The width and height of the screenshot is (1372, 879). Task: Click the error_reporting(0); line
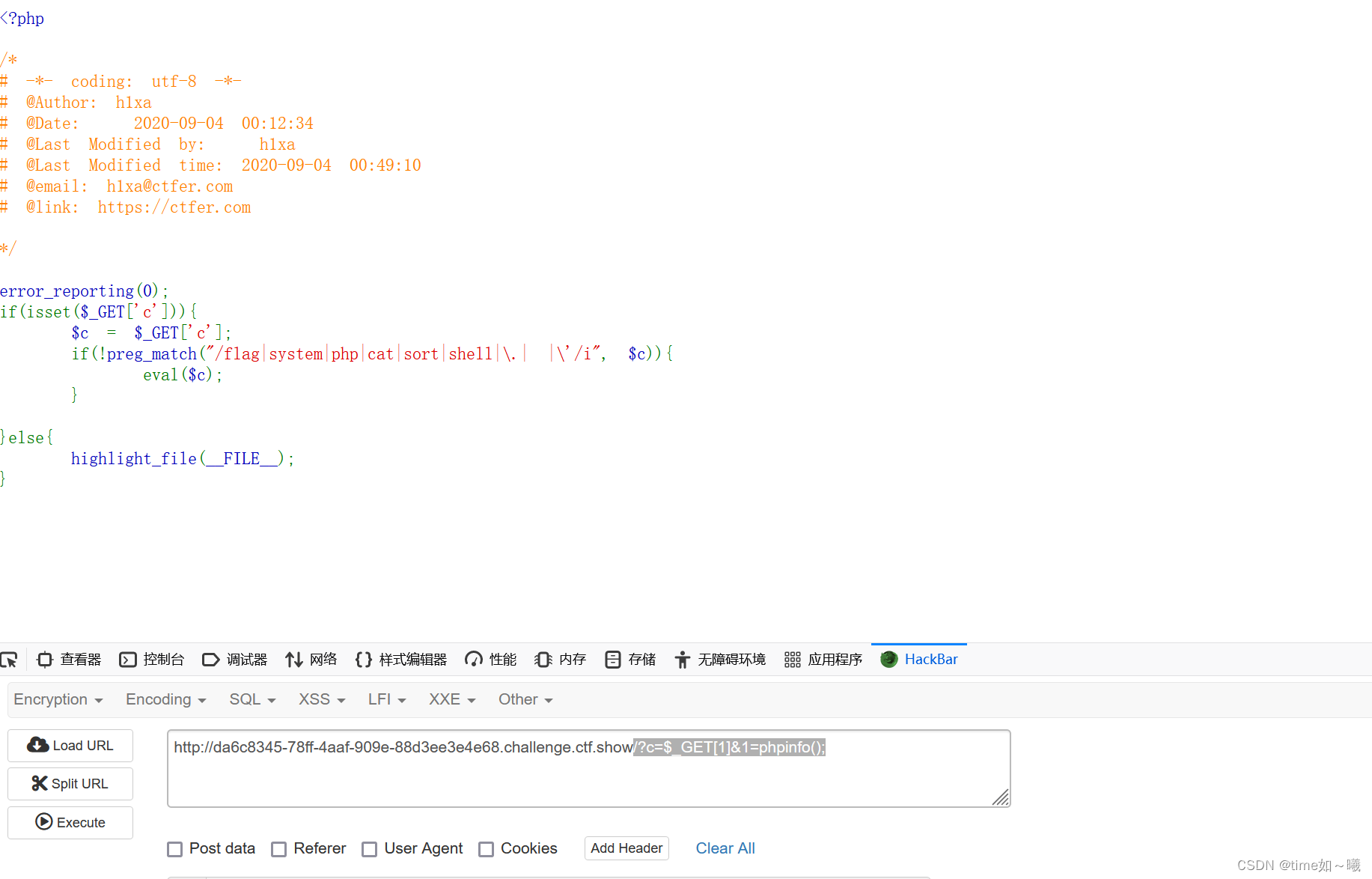(85, 291)
